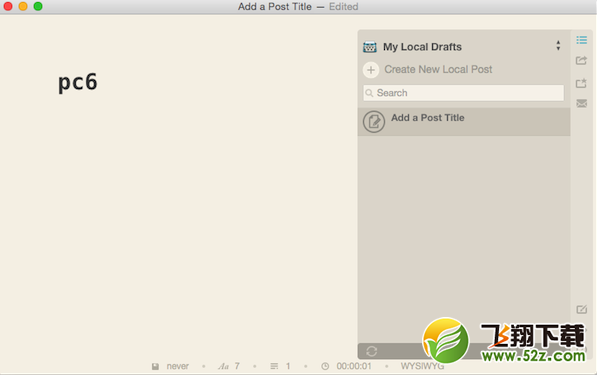Close the window with the red button
Viewport: 597px width, 375px height.
(8, 6)
